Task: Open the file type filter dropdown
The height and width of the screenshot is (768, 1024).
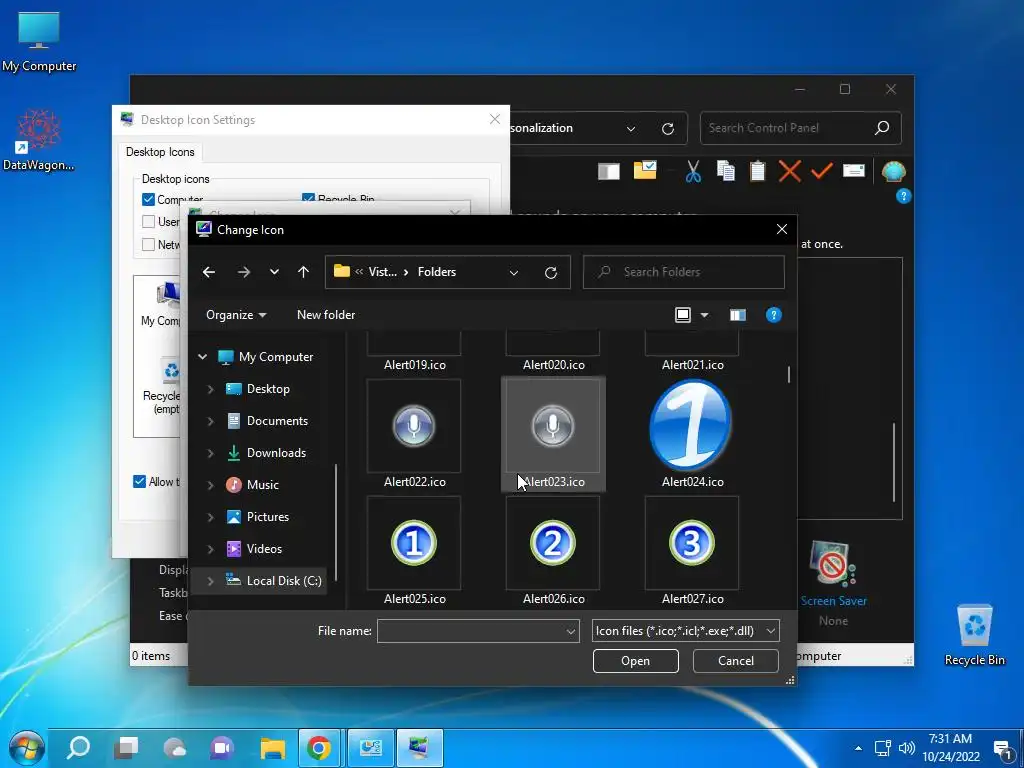Action: tap(771, 631)
